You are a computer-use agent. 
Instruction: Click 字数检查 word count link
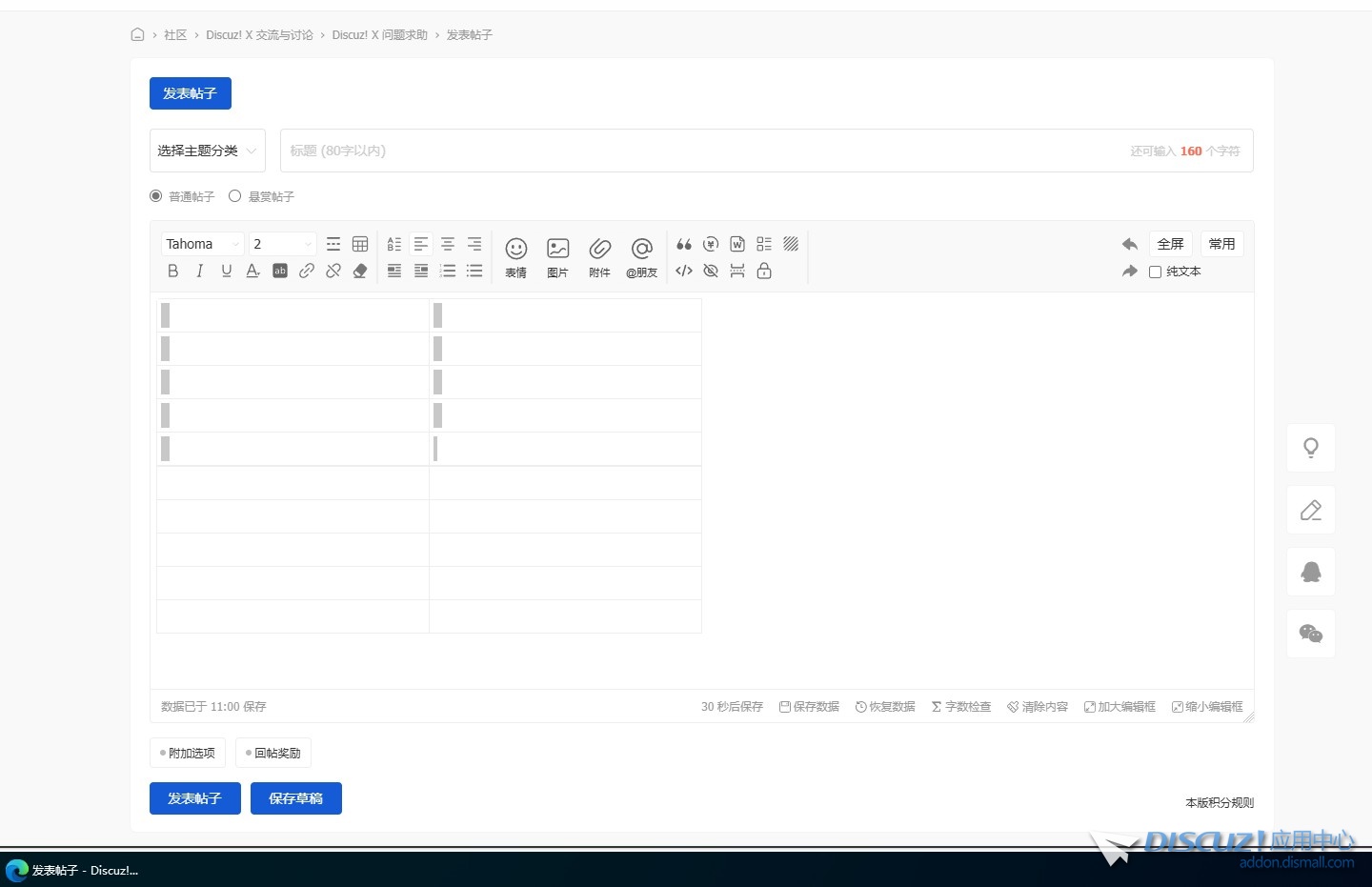961,707
